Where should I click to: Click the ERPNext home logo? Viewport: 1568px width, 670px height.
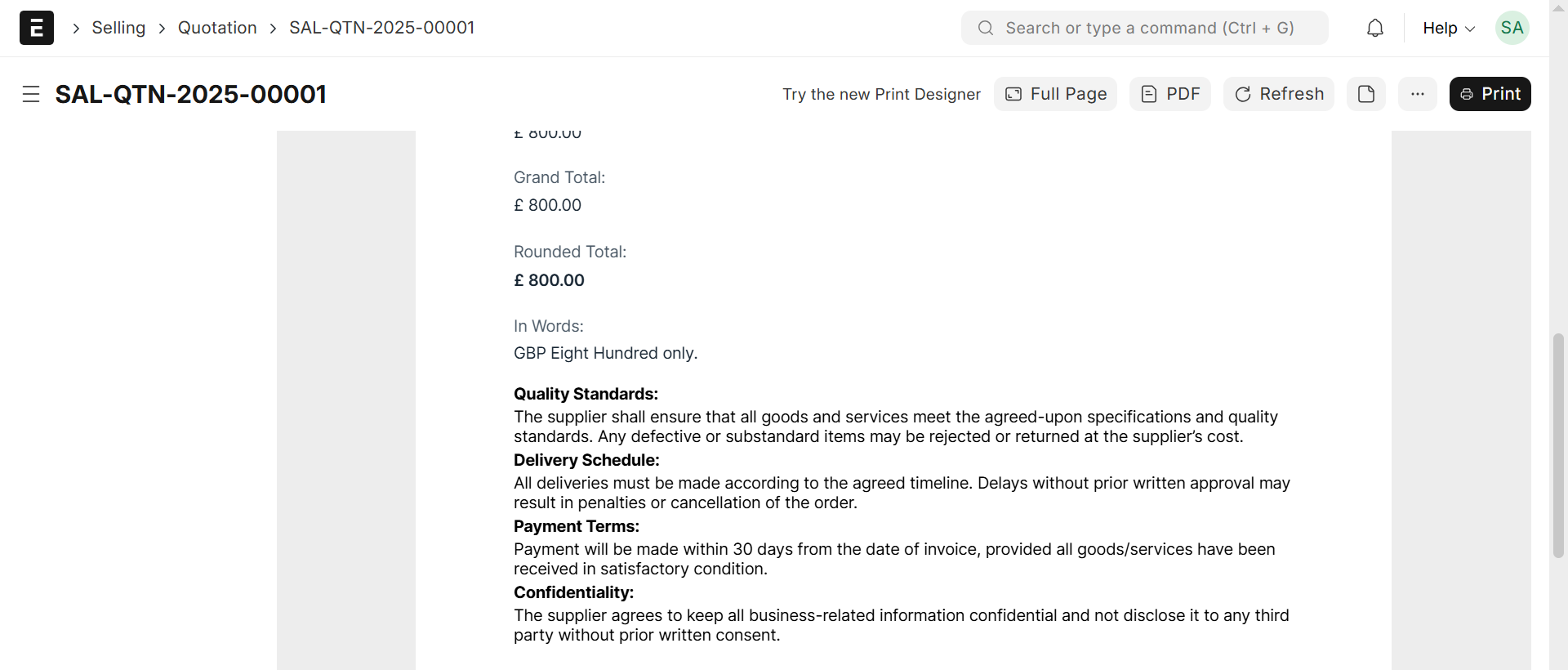pos(37,28)
